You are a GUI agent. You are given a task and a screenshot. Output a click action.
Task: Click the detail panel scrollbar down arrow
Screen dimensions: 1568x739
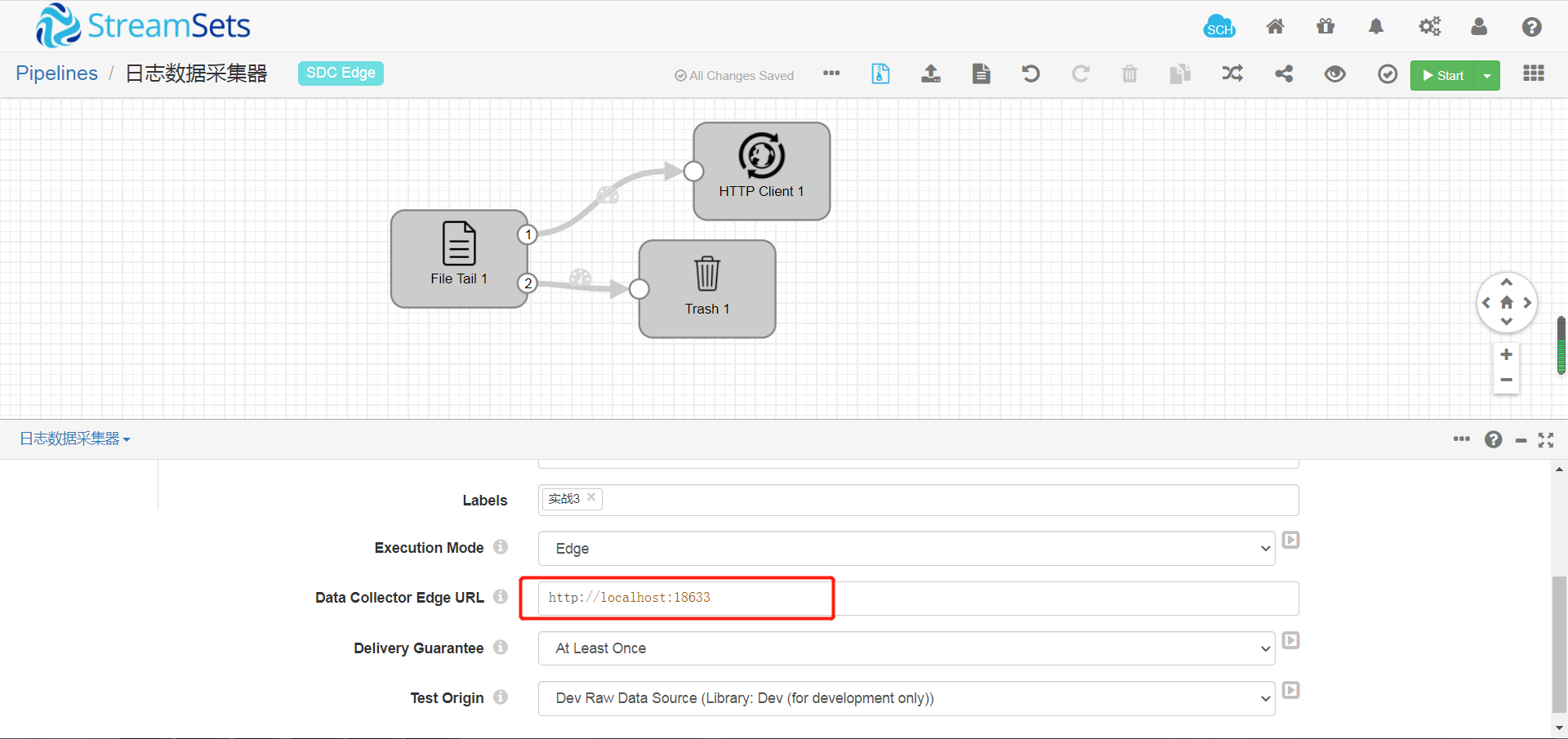click(1559, 728)
